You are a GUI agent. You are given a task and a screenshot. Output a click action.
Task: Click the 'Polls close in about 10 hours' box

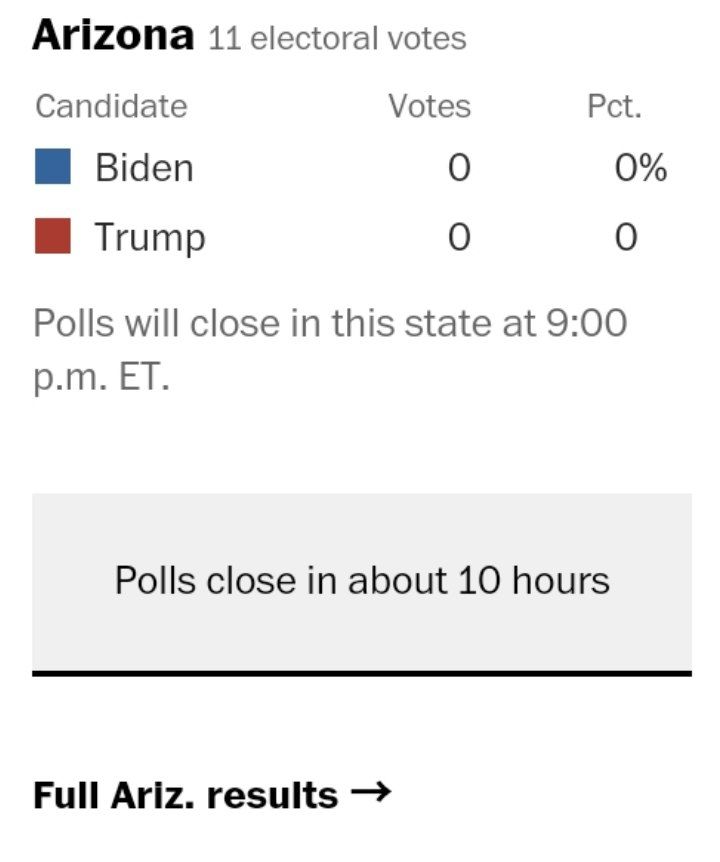[x=362, y=582]
